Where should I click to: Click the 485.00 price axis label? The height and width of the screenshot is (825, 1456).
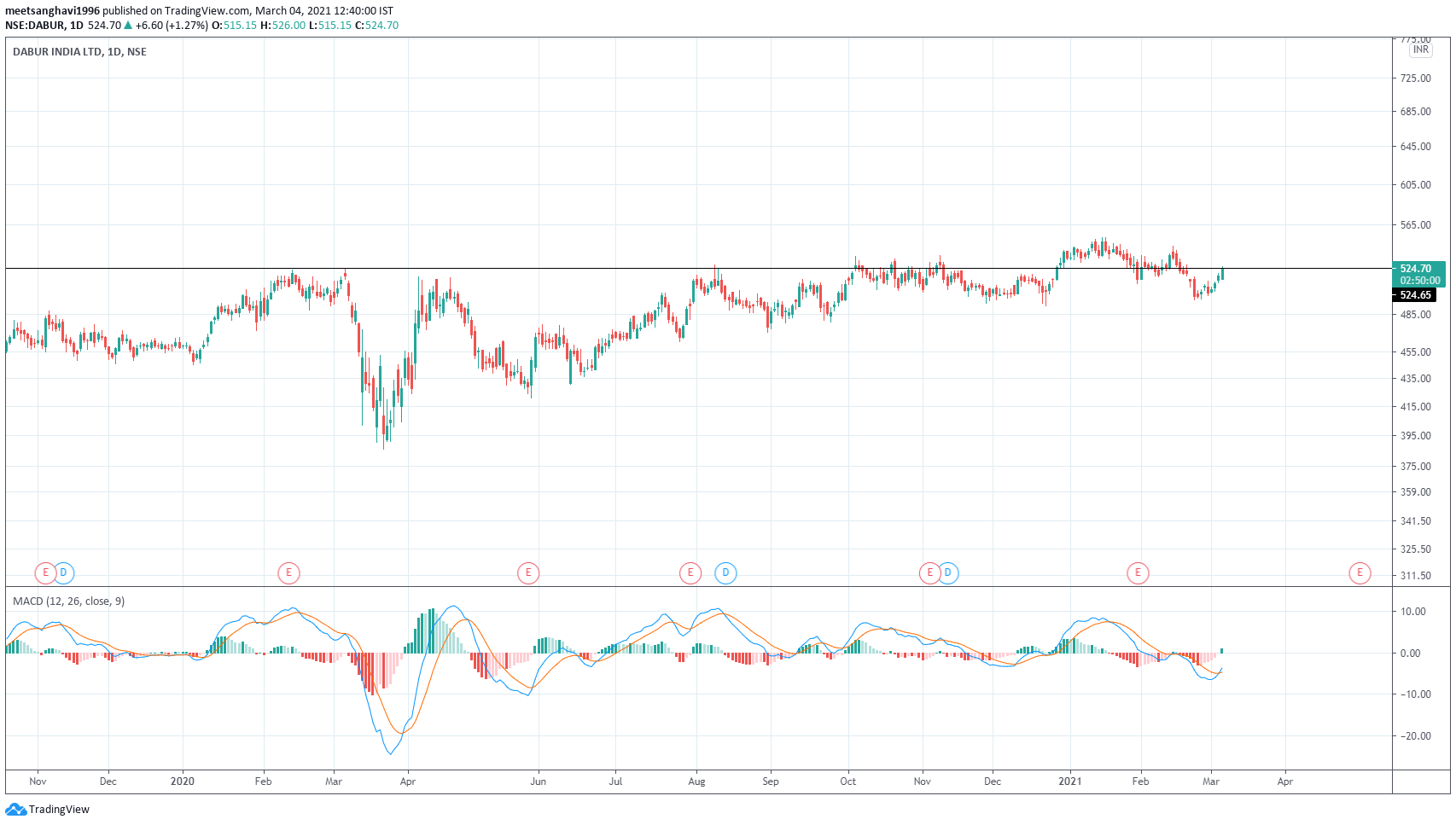1415,315
